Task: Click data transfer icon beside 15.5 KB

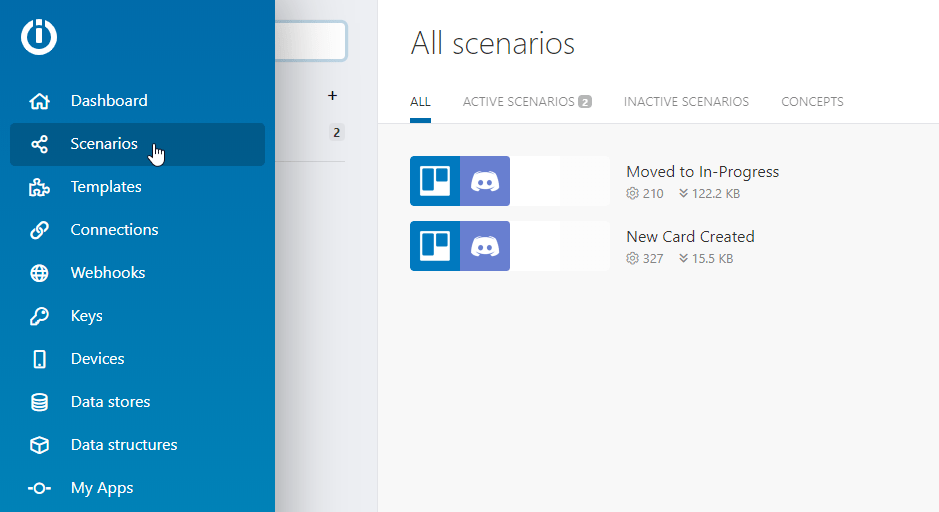Action: click(x=683, y=258)
